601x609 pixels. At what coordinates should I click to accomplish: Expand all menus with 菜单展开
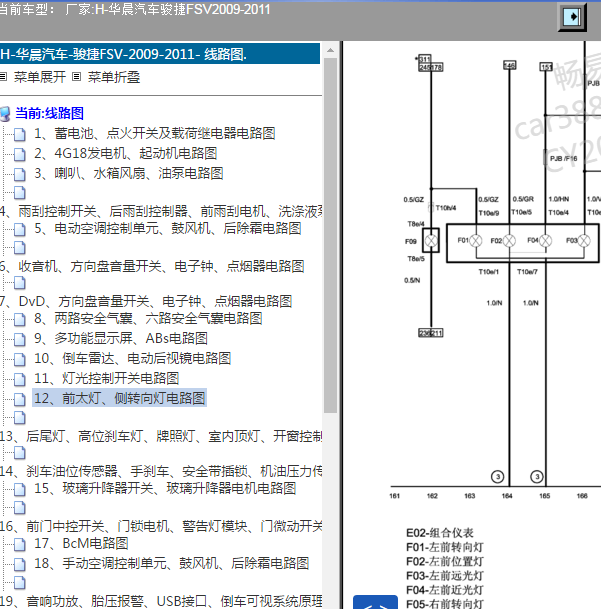click(40, 77)
